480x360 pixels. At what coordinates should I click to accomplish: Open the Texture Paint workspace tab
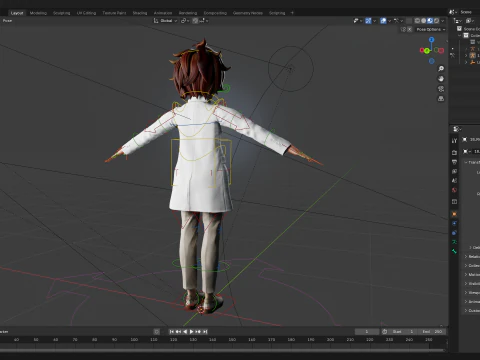coord(114,13)
